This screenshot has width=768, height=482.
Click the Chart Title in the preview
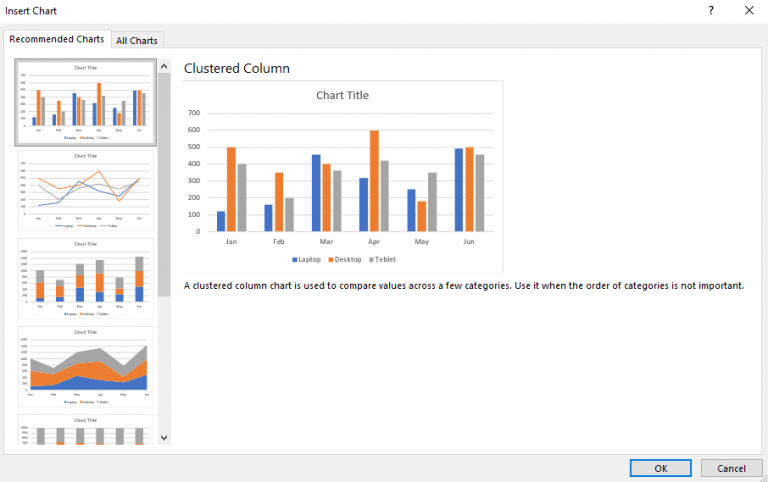click(342, 96)
